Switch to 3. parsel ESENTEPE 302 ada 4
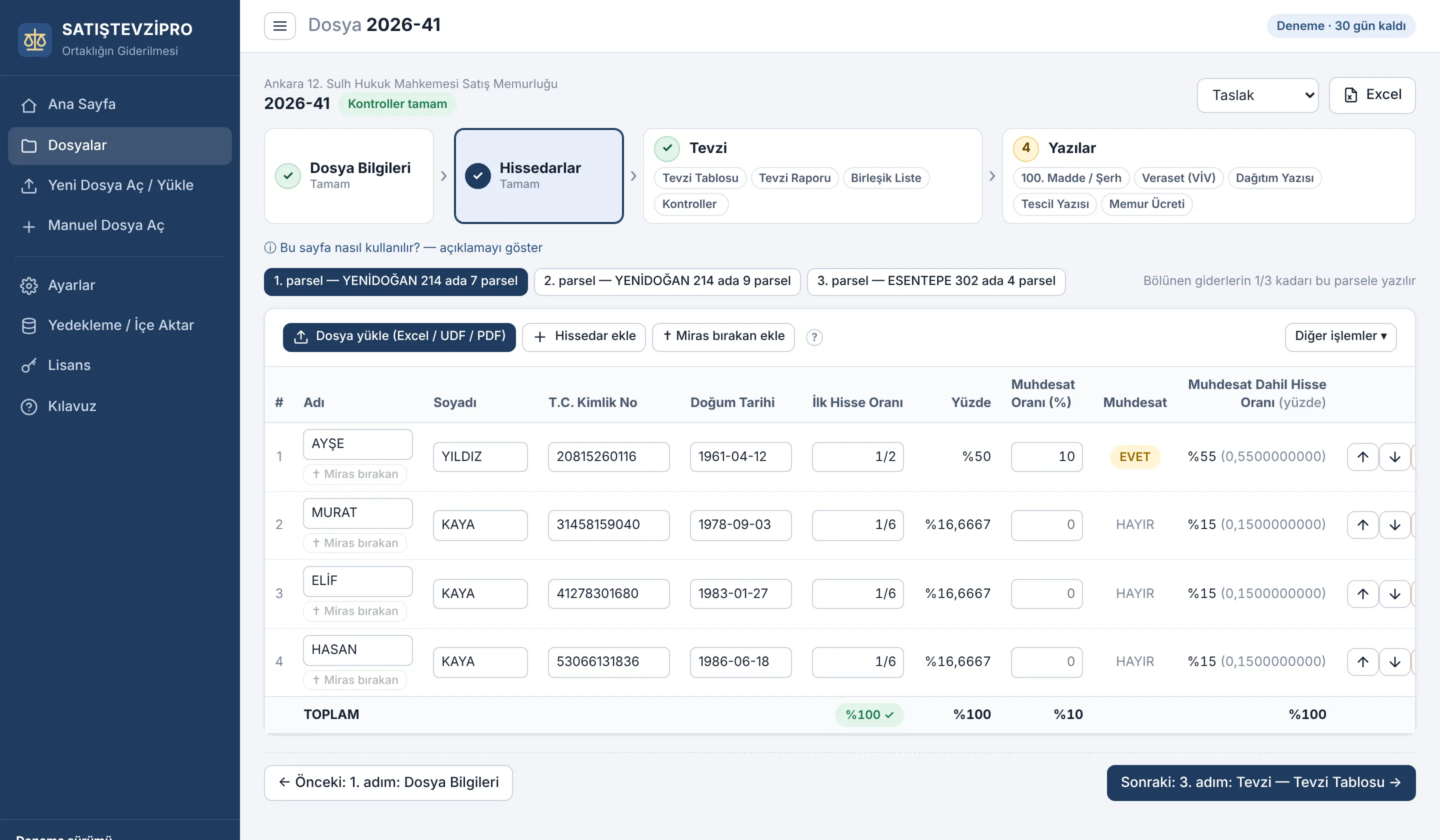Image resolution: width=1440 pixels, height=840 pixels. tap(936, 281)
